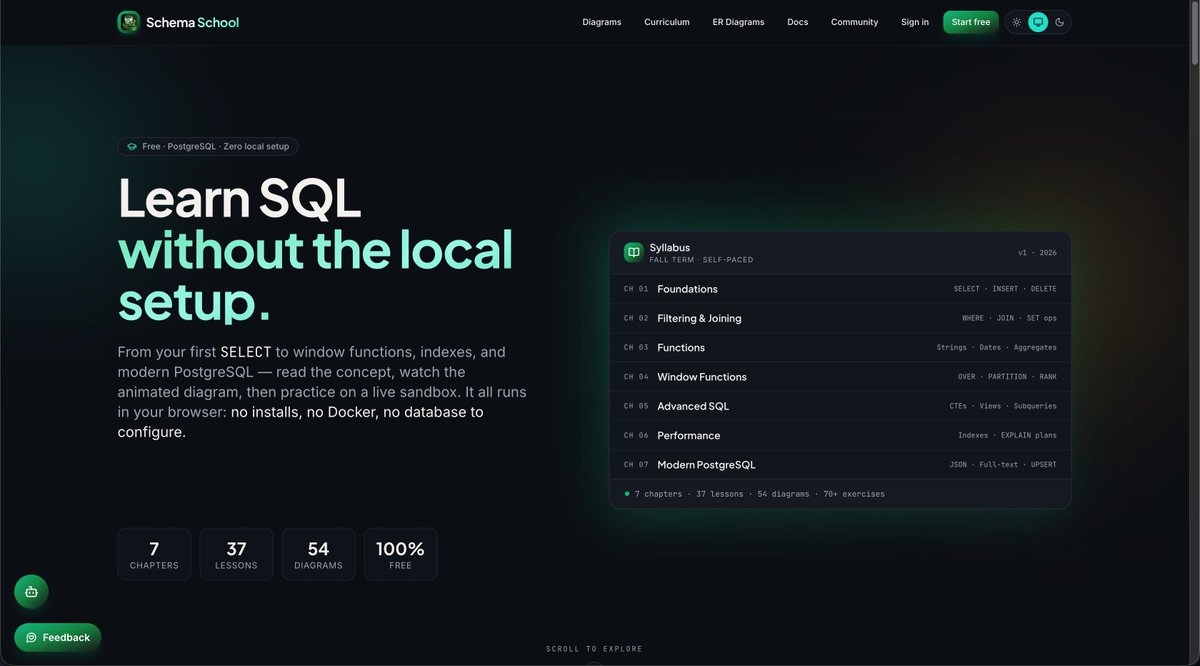Screen dimensions: 1200x666
Task: Switch to dark theme moon icon
Action: click(x=1060, y=22)
